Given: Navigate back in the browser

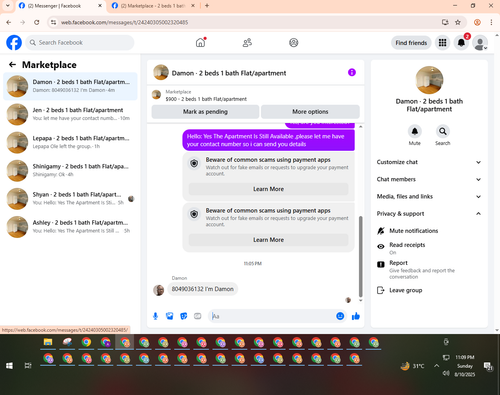Looking at the screenshot, I should click(9, 22).
